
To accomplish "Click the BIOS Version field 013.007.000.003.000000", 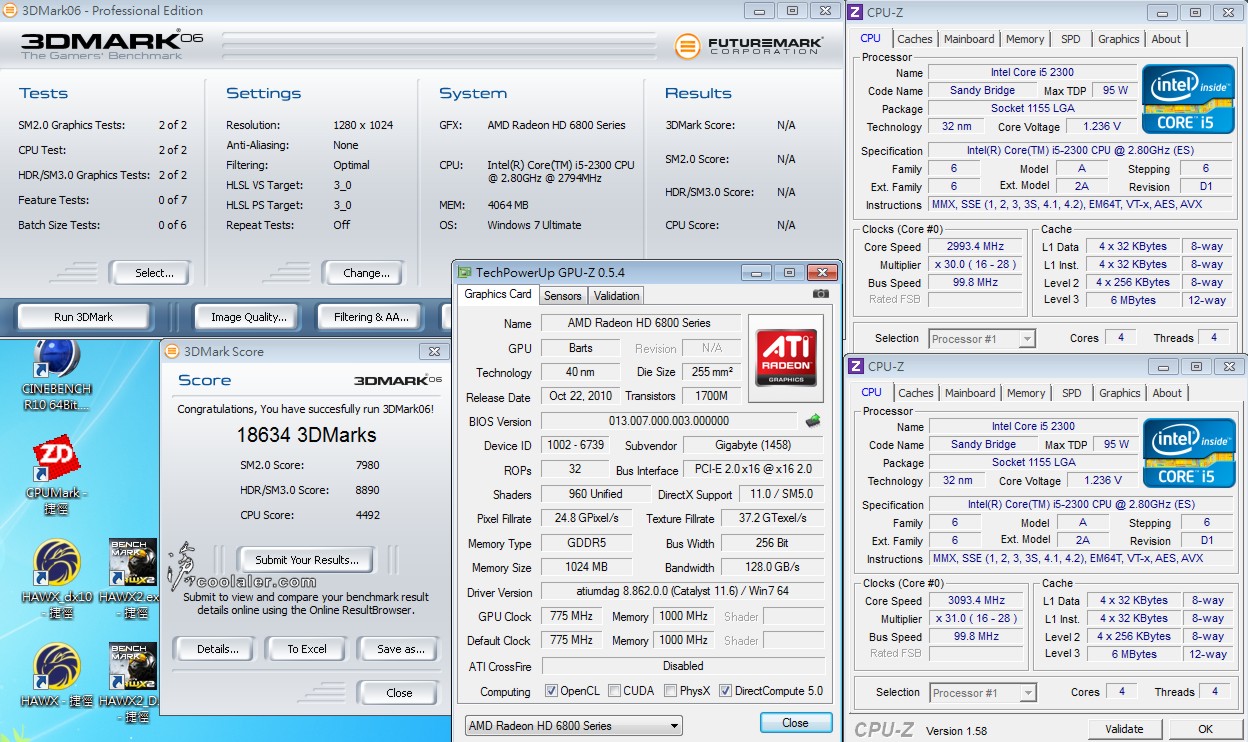I will 669,421.
